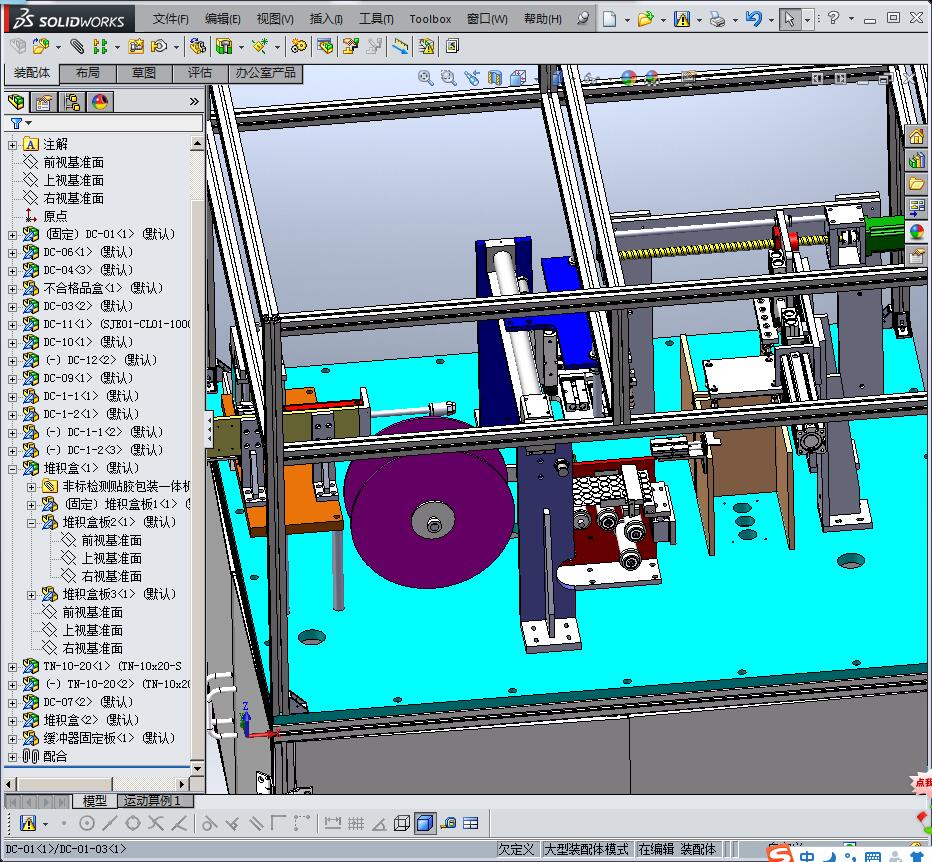Expand the panel tabs double-chevron
The height and width of the screenshot is (862, 932).
coord(194,102)
